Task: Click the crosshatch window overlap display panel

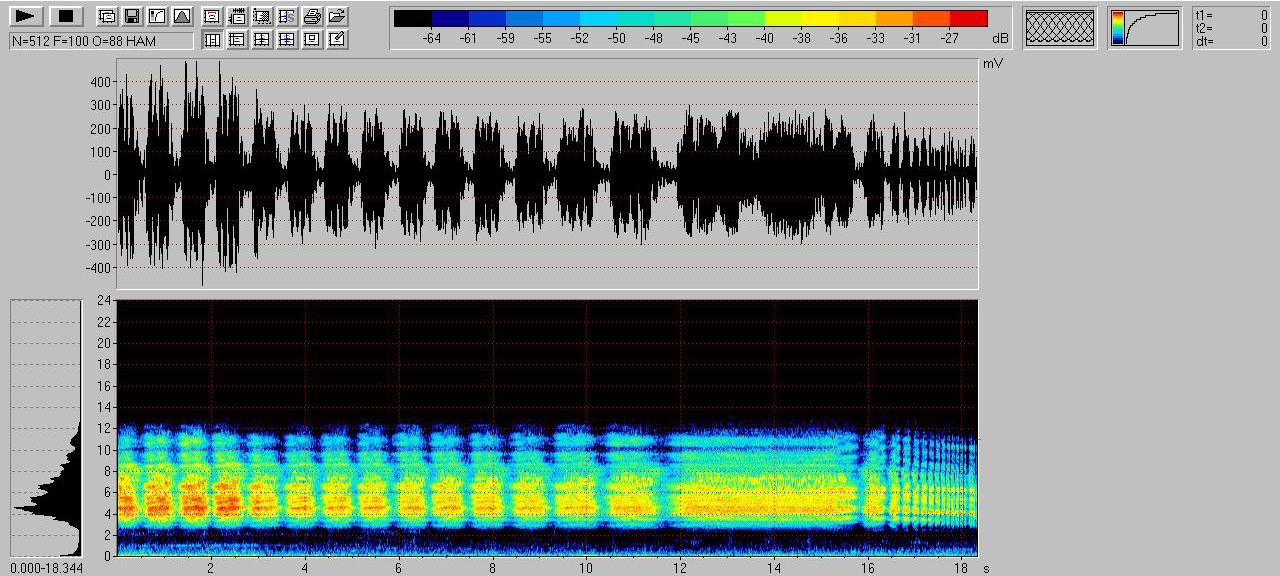Action: pyautogui.click(x=1061, y=27)
